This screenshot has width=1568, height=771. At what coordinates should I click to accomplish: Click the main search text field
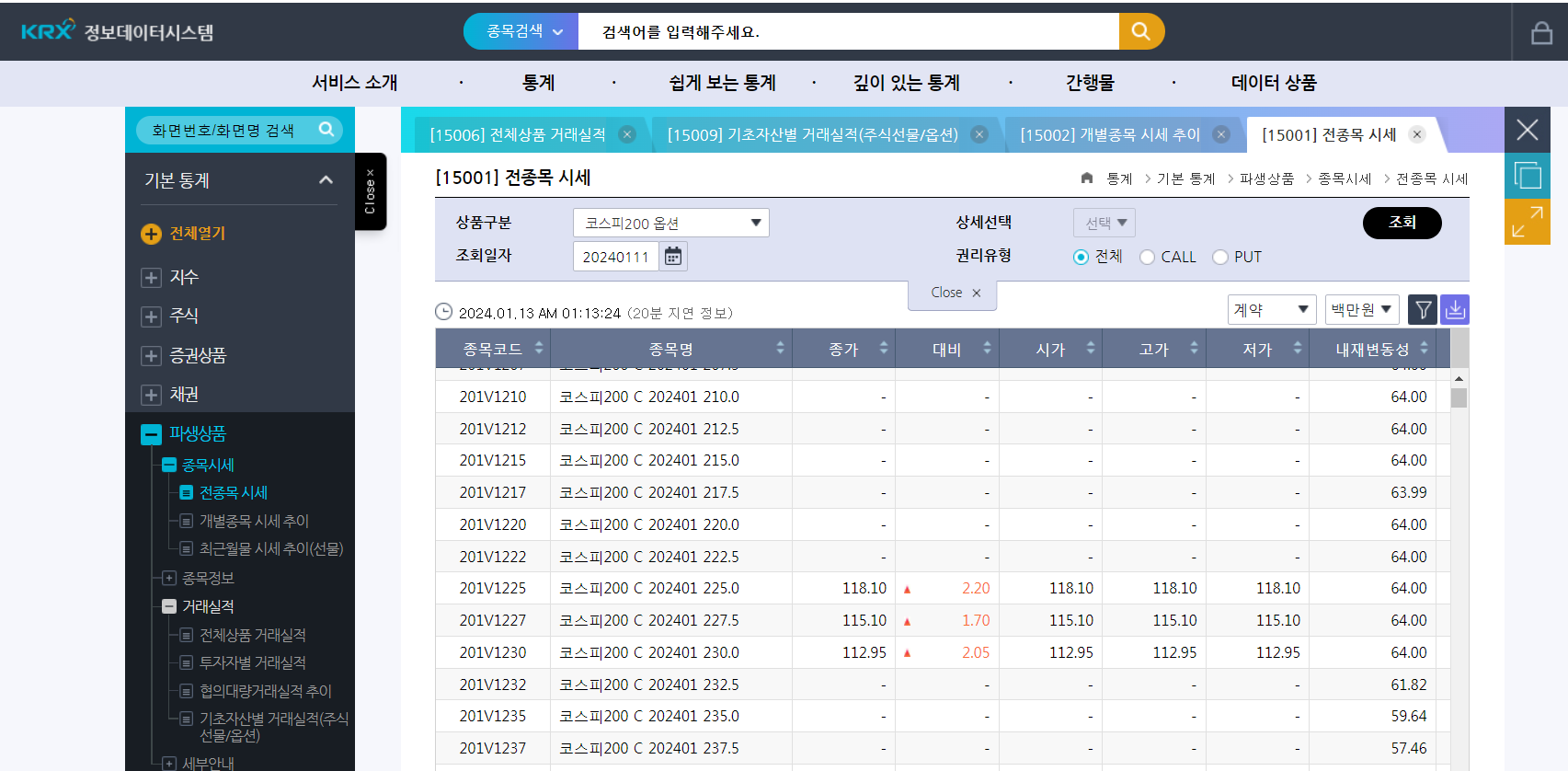[x=849, y=31]
